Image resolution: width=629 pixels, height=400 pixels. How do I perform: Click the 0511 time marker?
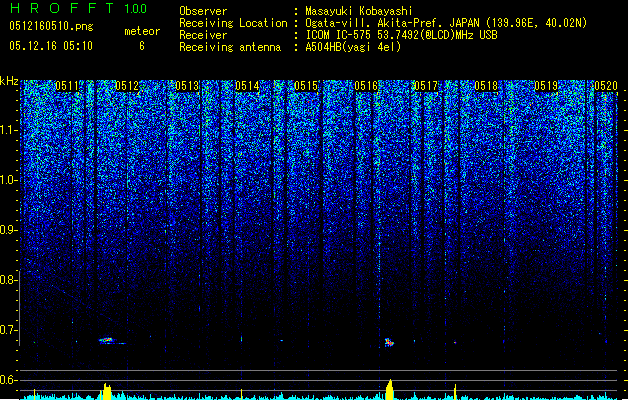[67, 86]
